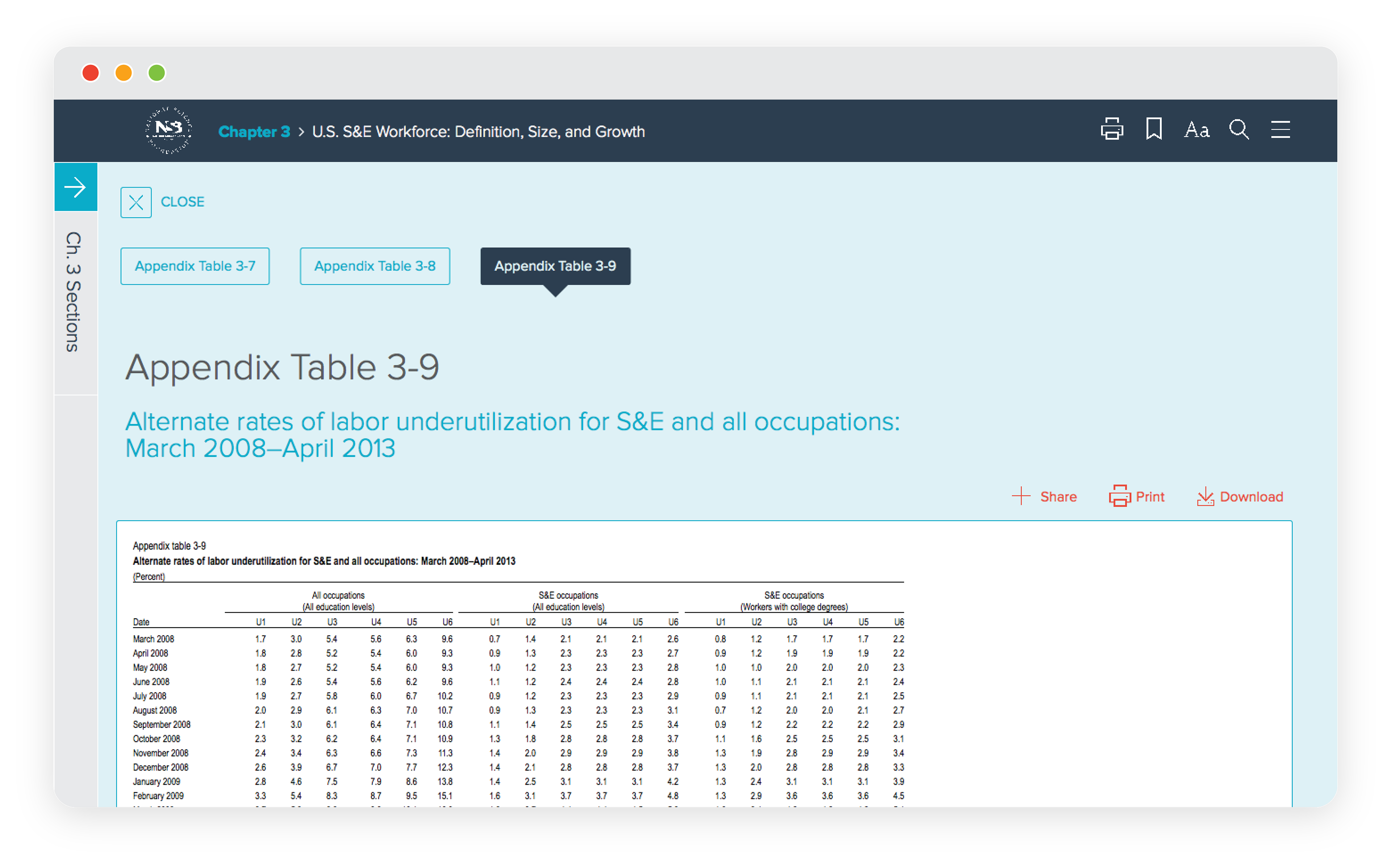Click the macOS yellow minimize button
The width and height of the screenshot is (1391, 868).
[x=124, y=73]
